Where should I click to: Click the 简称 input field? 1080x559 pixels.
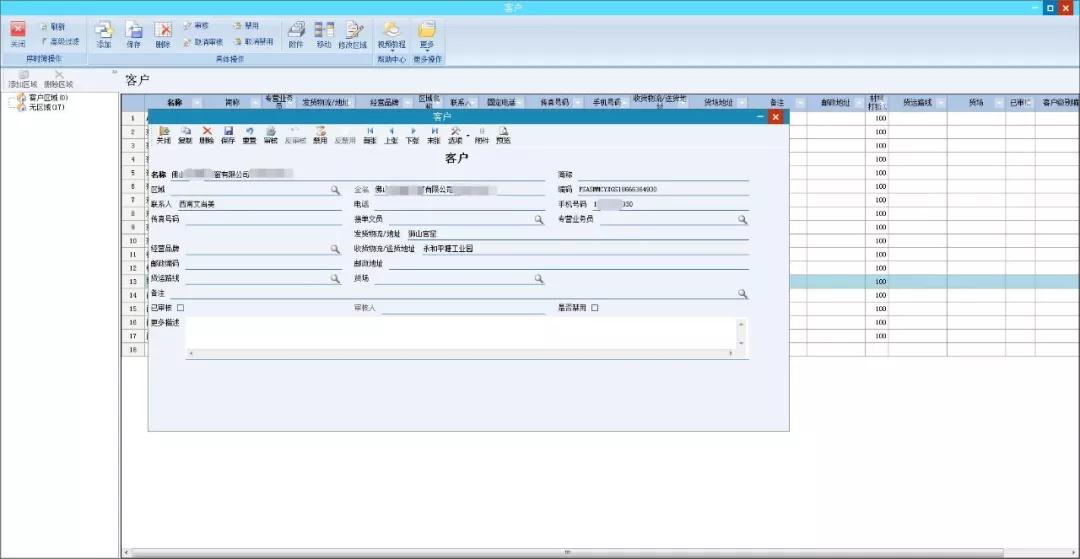[x=662, y=175]
